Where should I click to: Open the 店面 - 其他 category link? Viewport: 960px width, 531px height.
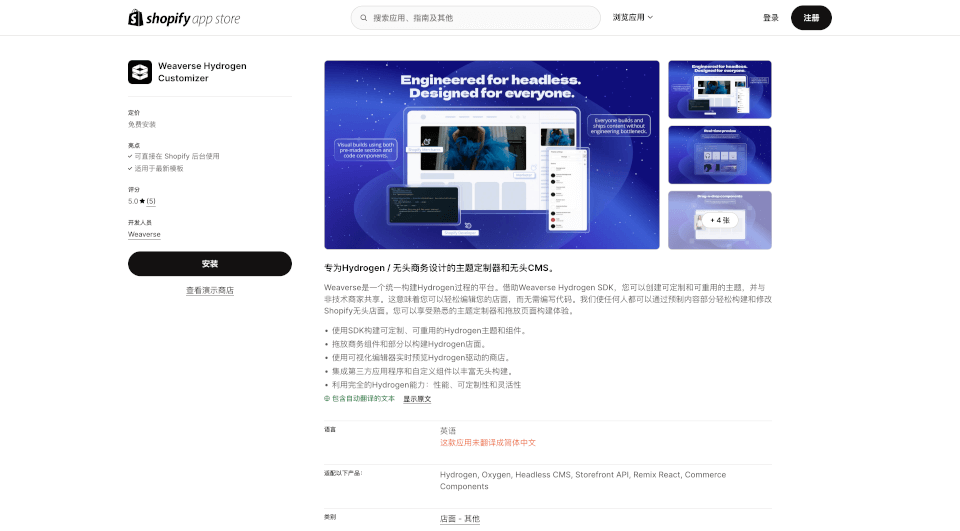[x=459, y=519]
